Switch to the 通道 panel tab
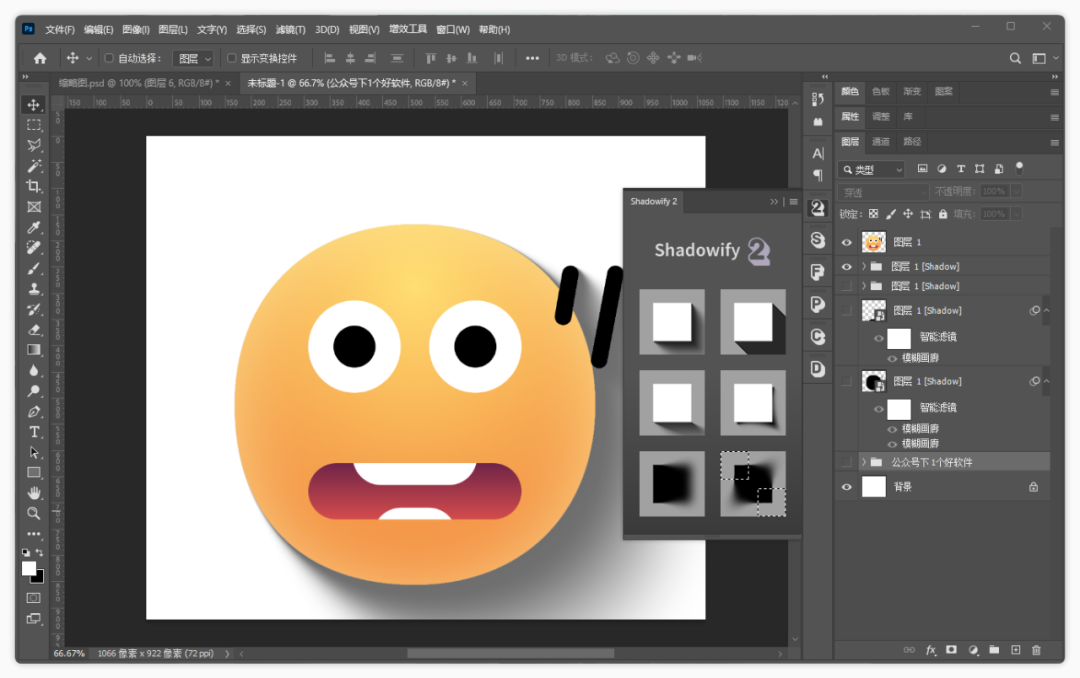Viewport: 1080px width, 678px height. click(881, 142)
